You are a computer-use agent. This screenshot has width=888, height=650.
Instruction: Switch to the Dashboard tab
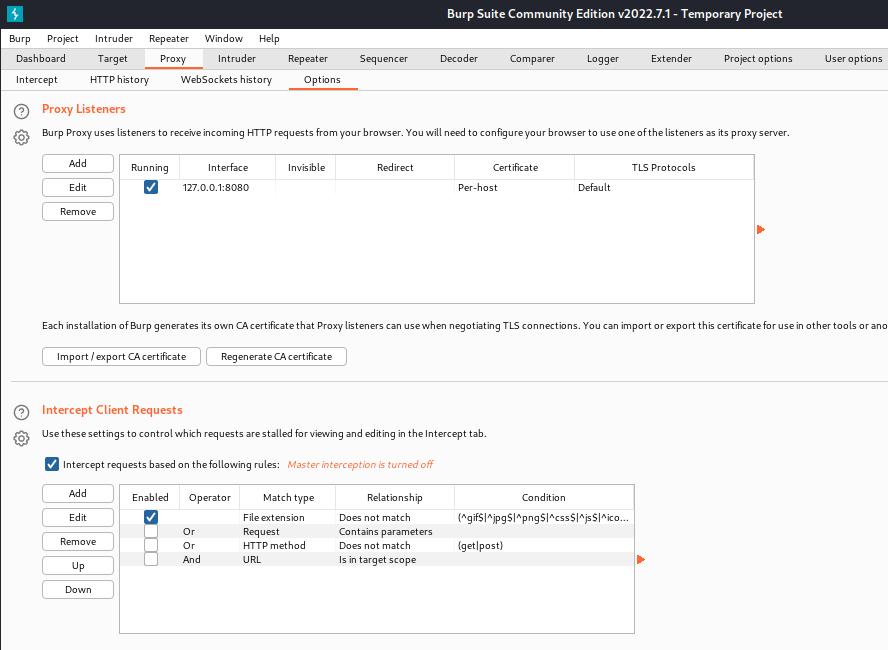[x=41, y=58]
